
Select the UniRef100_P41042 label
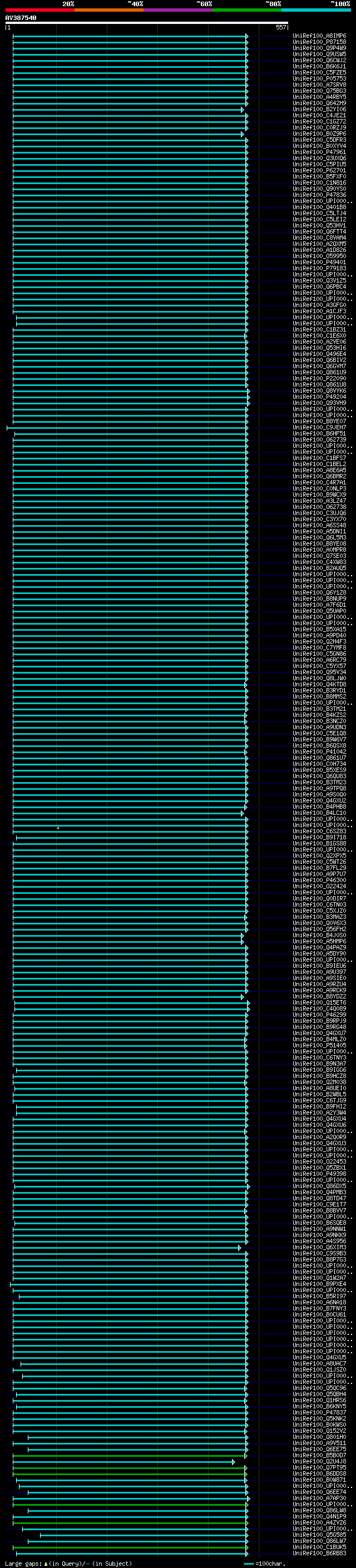319,752
